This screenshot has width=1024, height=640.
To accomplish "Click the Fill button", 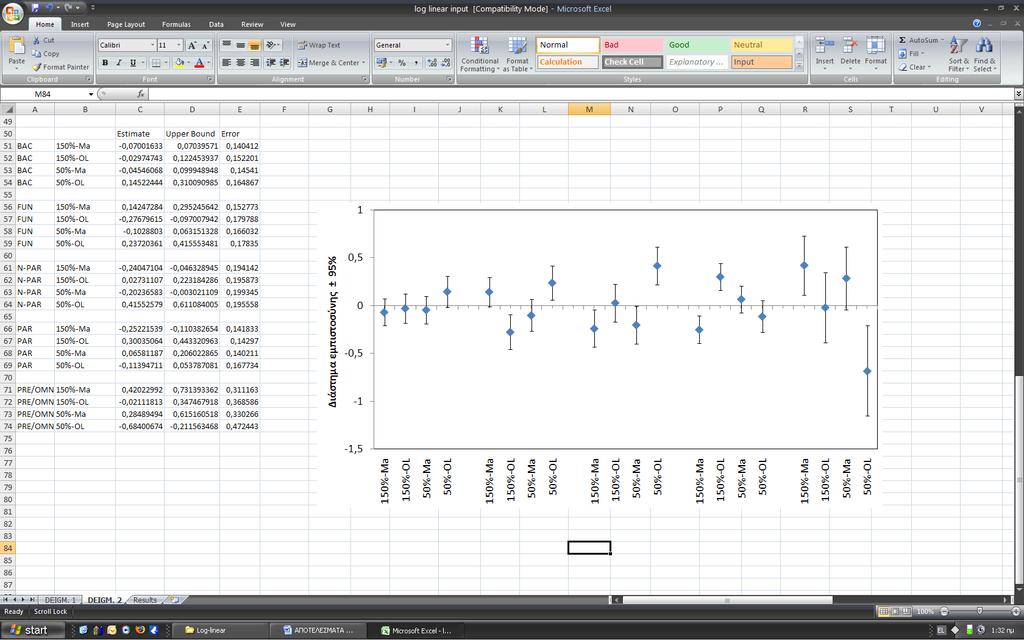I will (x=910, y=54).
